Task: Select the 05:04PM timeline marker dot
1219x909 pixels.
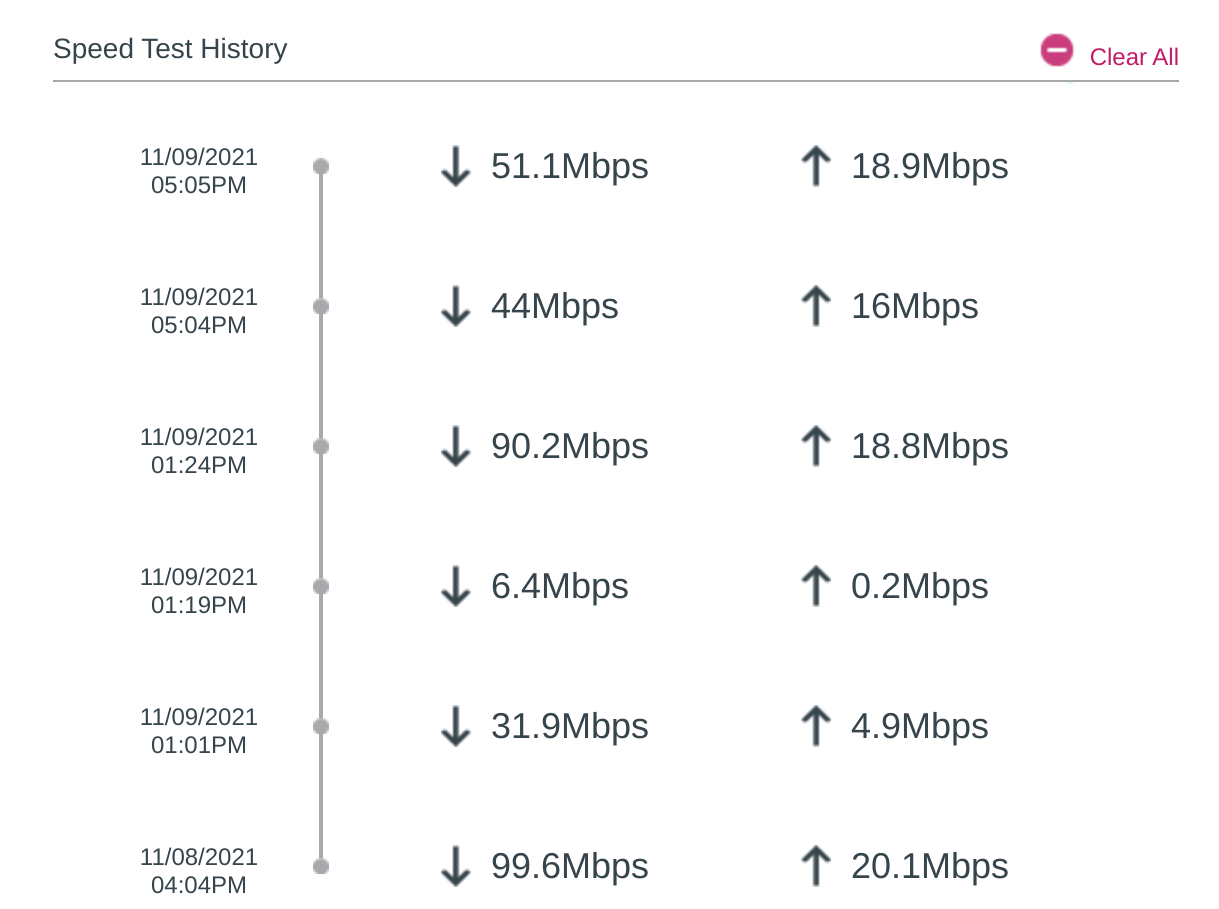Action: pos(321,306)
